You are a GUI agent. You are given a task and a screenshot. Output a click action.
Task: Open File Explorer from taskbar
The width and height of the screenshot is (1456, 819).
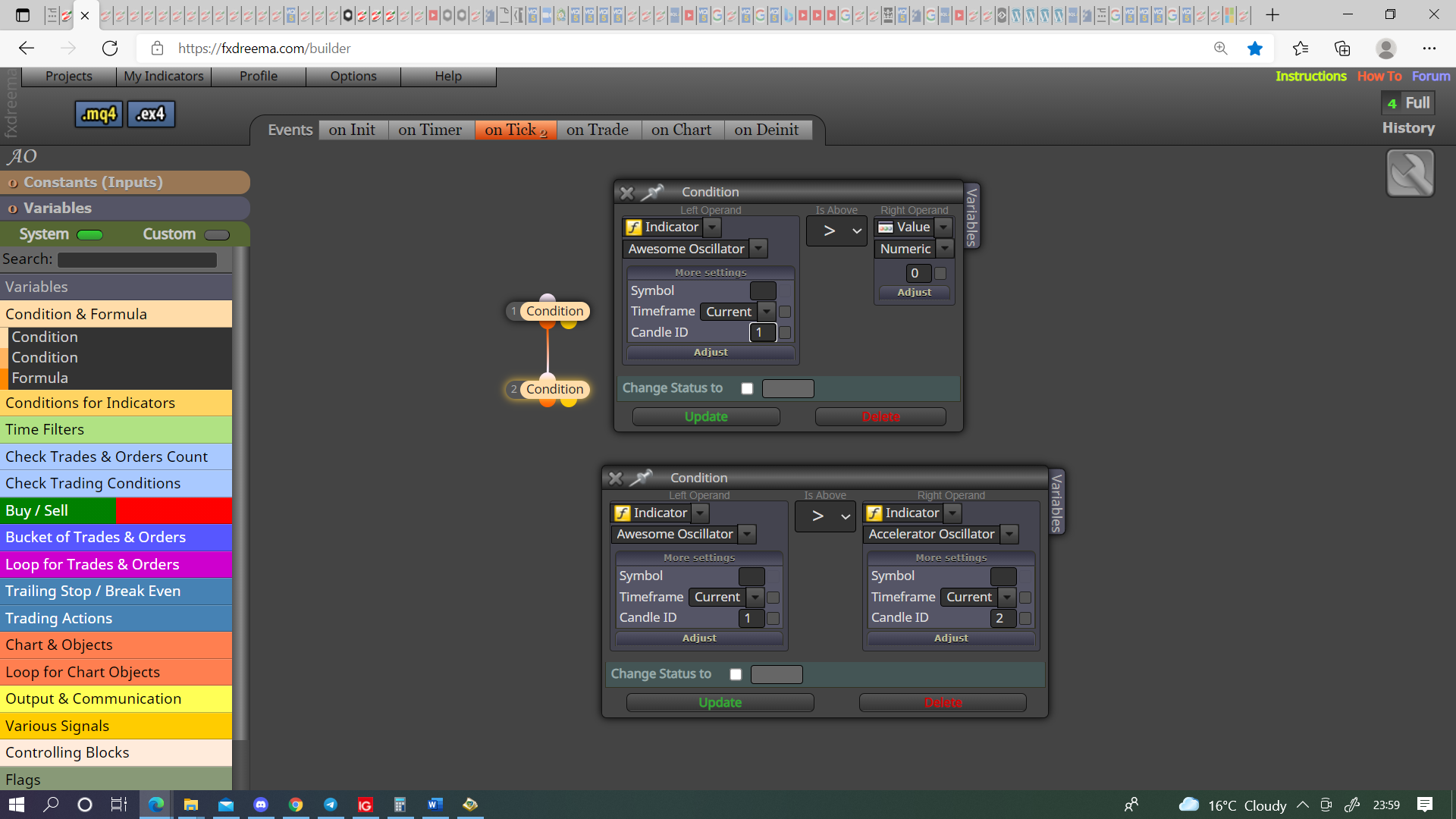click(x=191, y=805)
